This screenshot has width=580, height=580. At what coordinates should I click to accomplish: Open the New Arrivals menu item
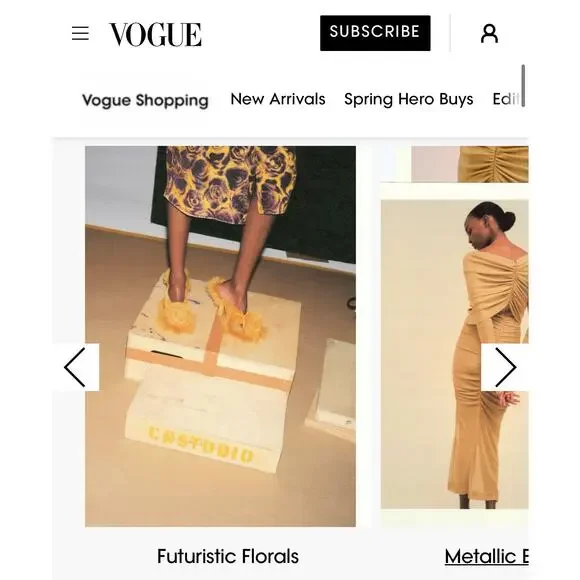(278, 99)
